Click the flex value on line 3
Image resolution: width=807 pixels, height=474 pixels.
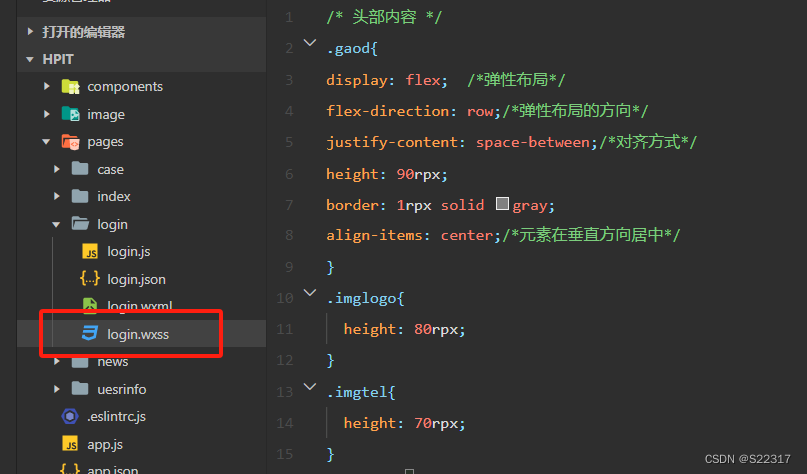tap(423, 80)
